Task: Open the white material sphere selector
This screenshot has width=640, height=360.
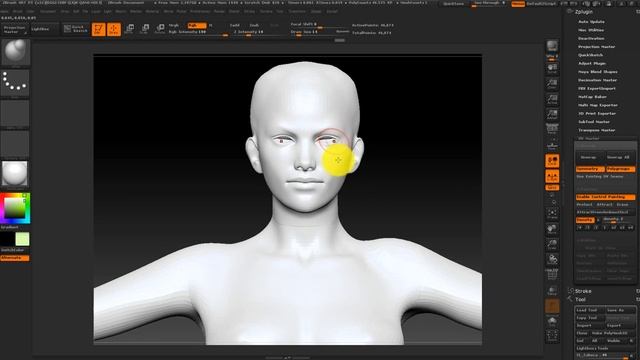Action: pos(16,174)
